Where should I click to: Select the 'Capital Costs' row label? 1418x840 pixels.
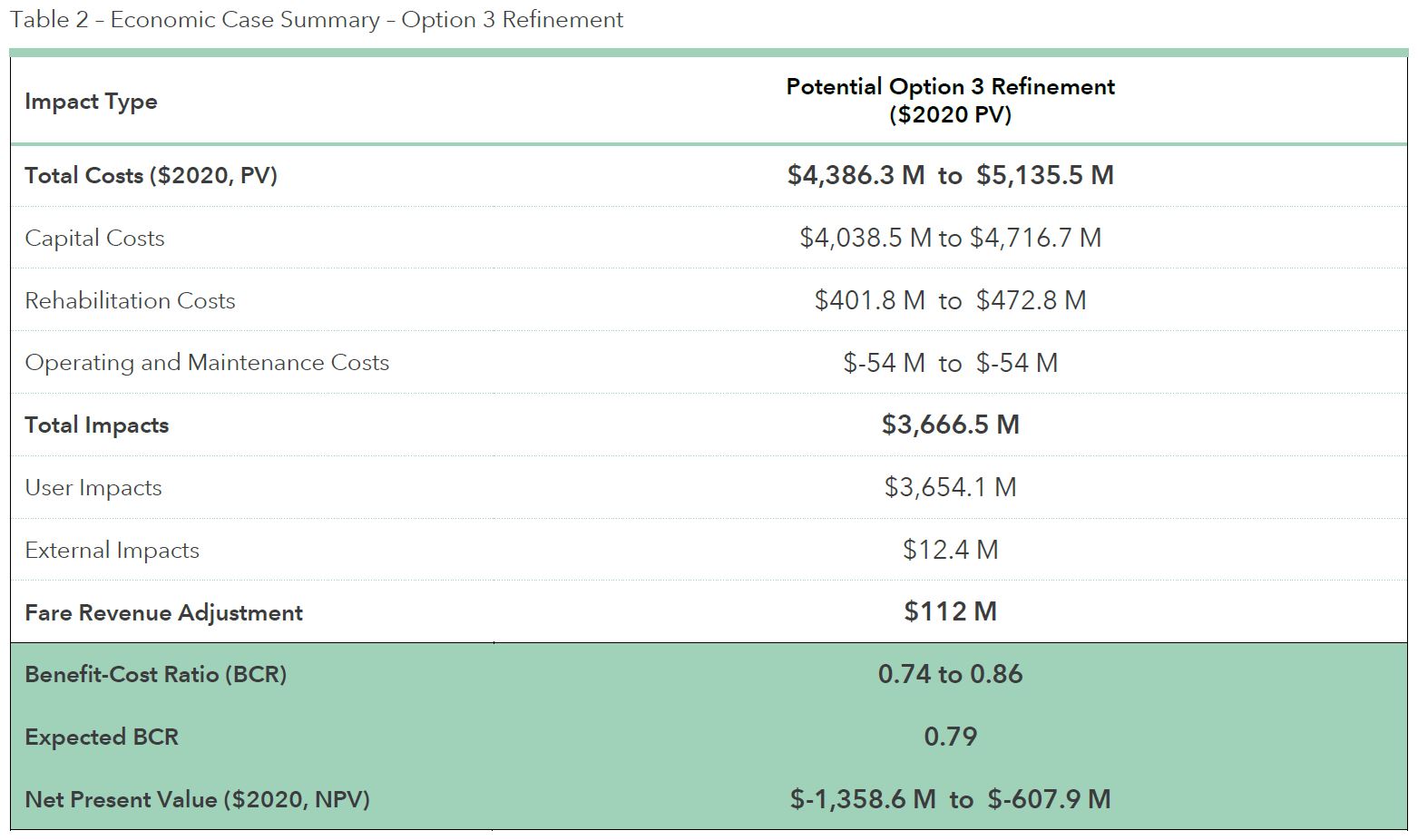pyautogui.click(x=94, y=239)
